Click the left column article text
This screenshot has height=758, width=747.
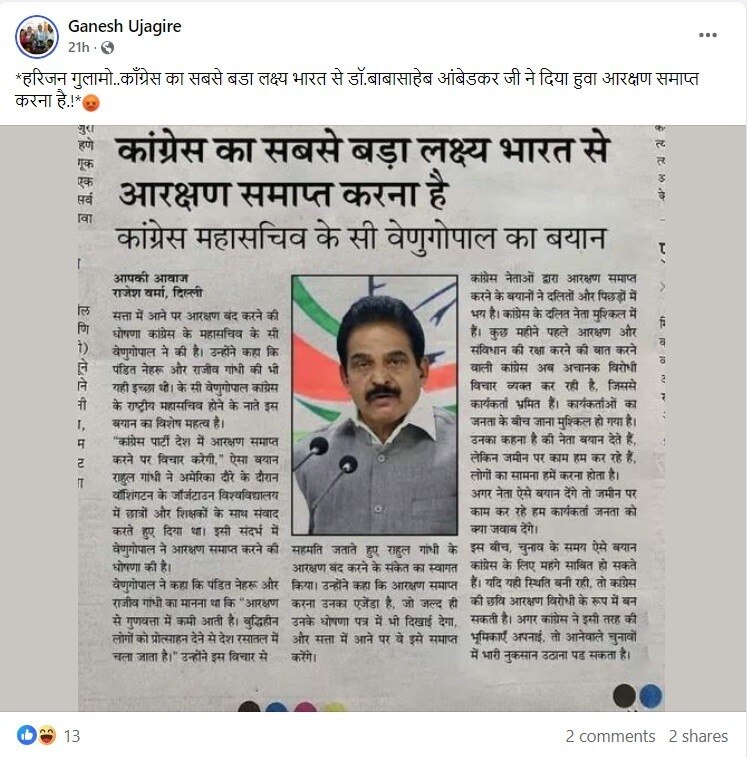[x=195, y=485]
